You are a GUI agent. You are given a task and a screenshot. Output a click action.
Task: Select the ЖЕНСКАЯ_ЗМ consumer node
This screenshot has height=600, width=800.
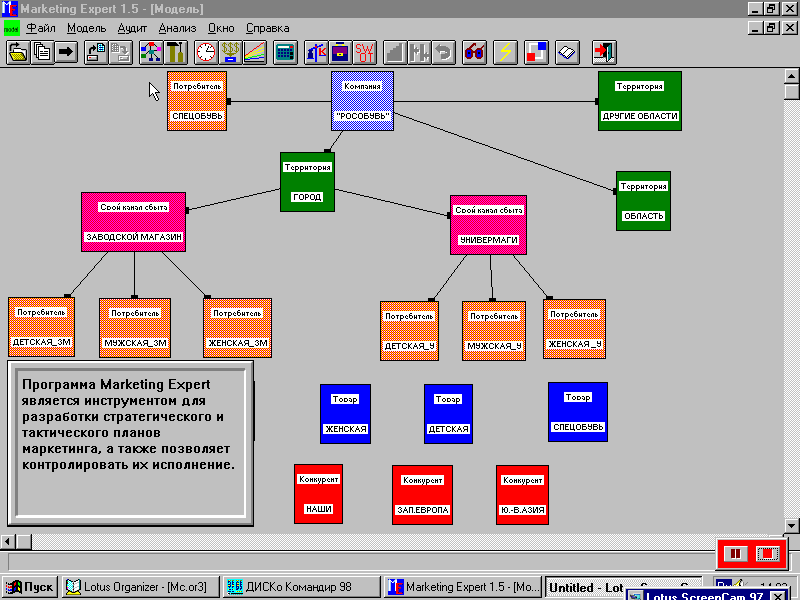pos(237,328)
